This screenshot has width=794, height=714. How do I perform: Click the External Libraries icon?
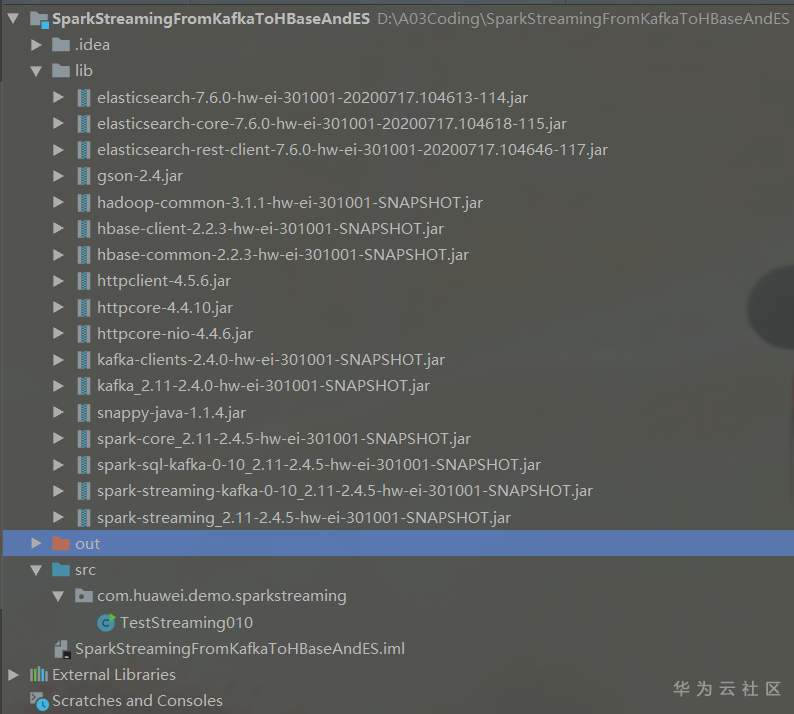[x=38, y=675]
